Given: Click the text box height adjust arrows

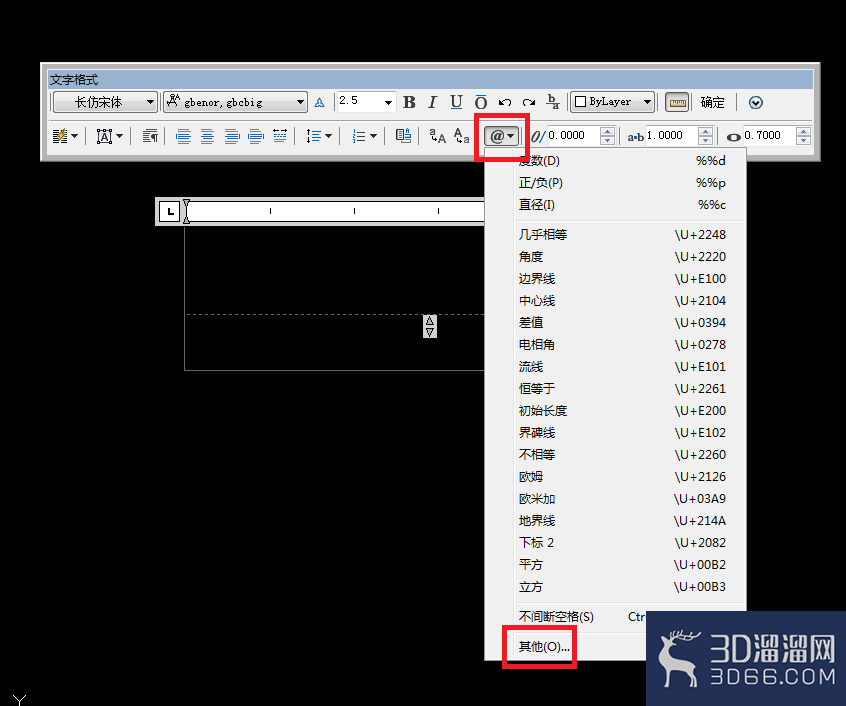Looking at the screenshot, I should (x=429, y=326).
